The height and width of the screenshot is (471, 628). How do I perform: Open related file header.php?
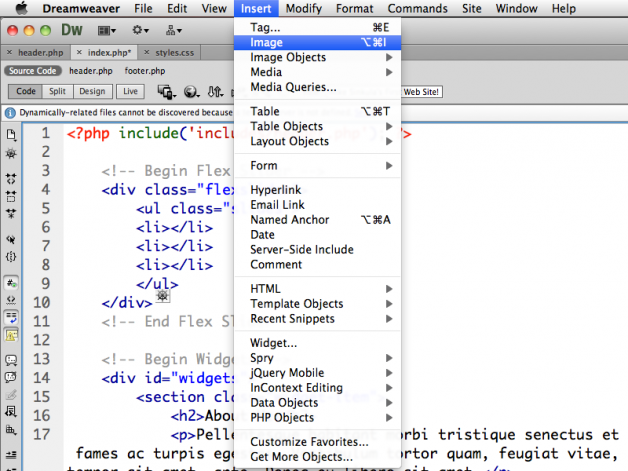tap(91, 71)
